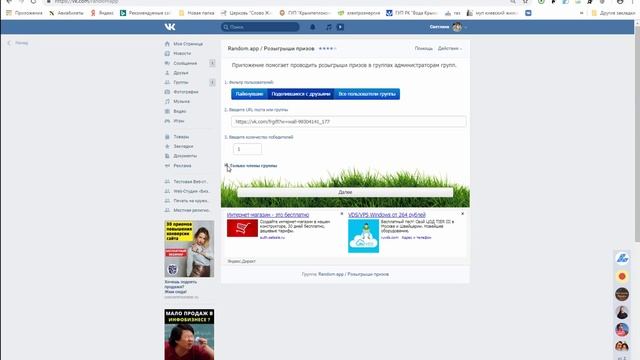Click the sidebar ad with woman photo

click(x=189, y=249)
